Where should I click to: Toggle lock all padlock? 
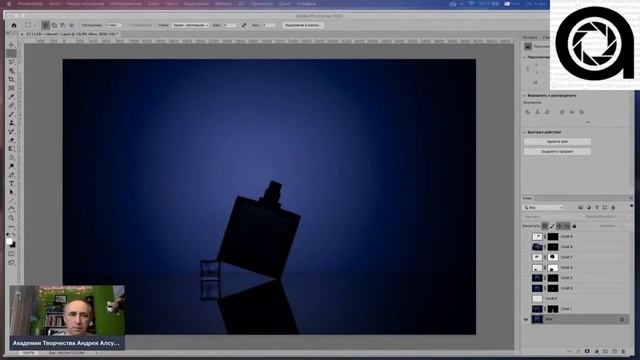(574, 226)
